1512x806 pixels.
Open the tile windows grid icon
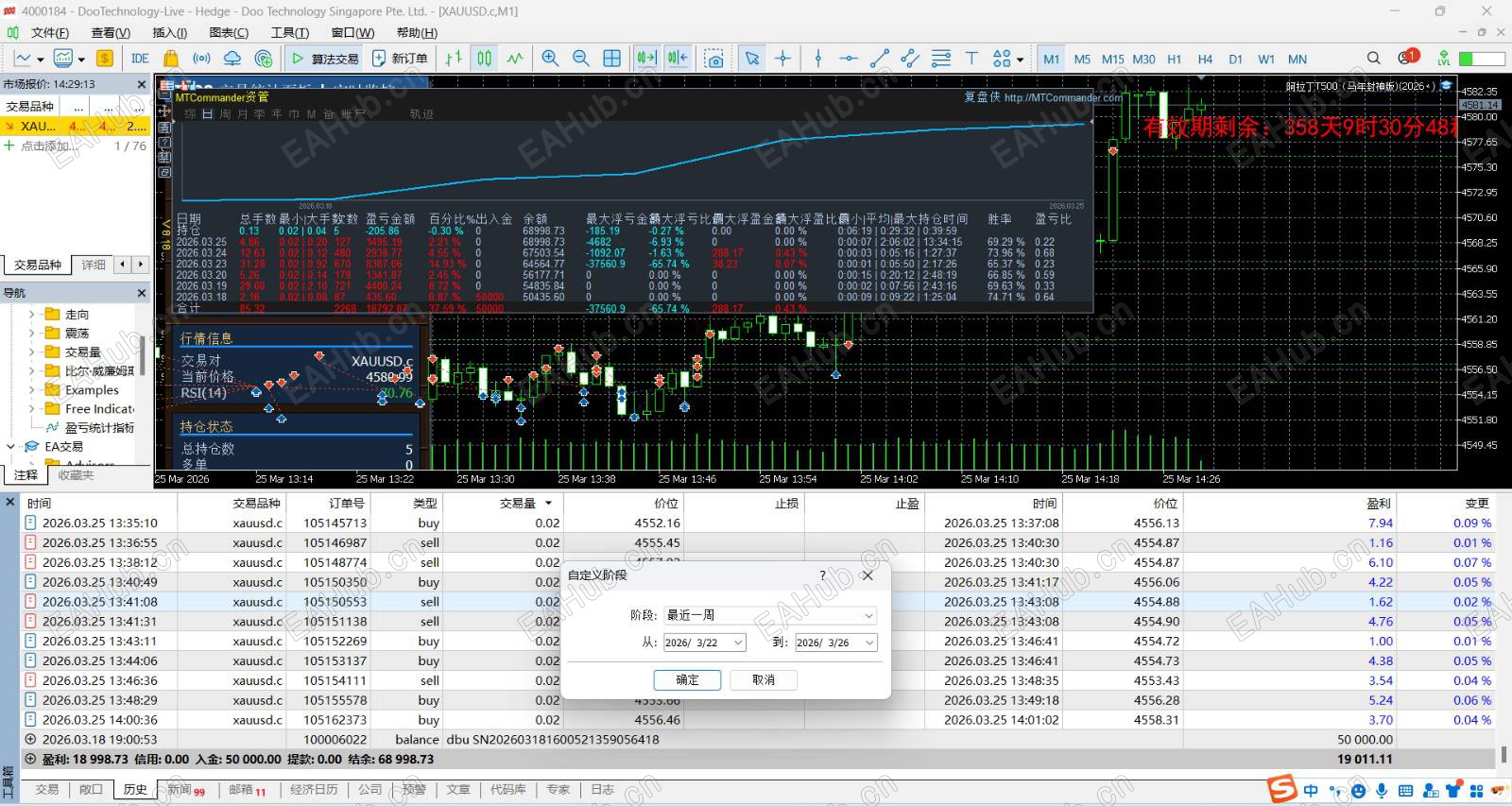(611, 59)
